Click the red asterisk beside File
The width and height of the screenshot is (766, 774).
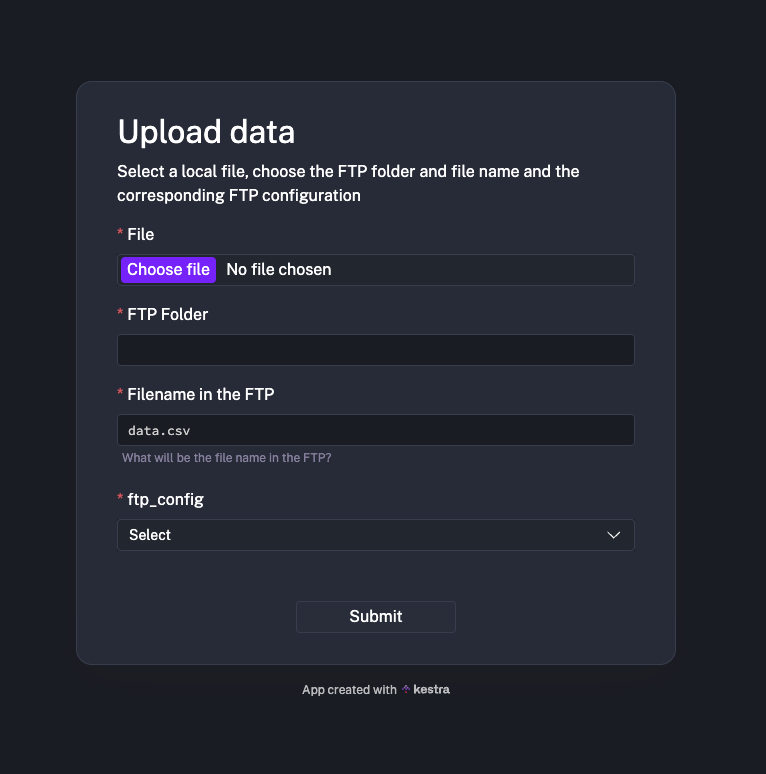[x=121, y=235]
